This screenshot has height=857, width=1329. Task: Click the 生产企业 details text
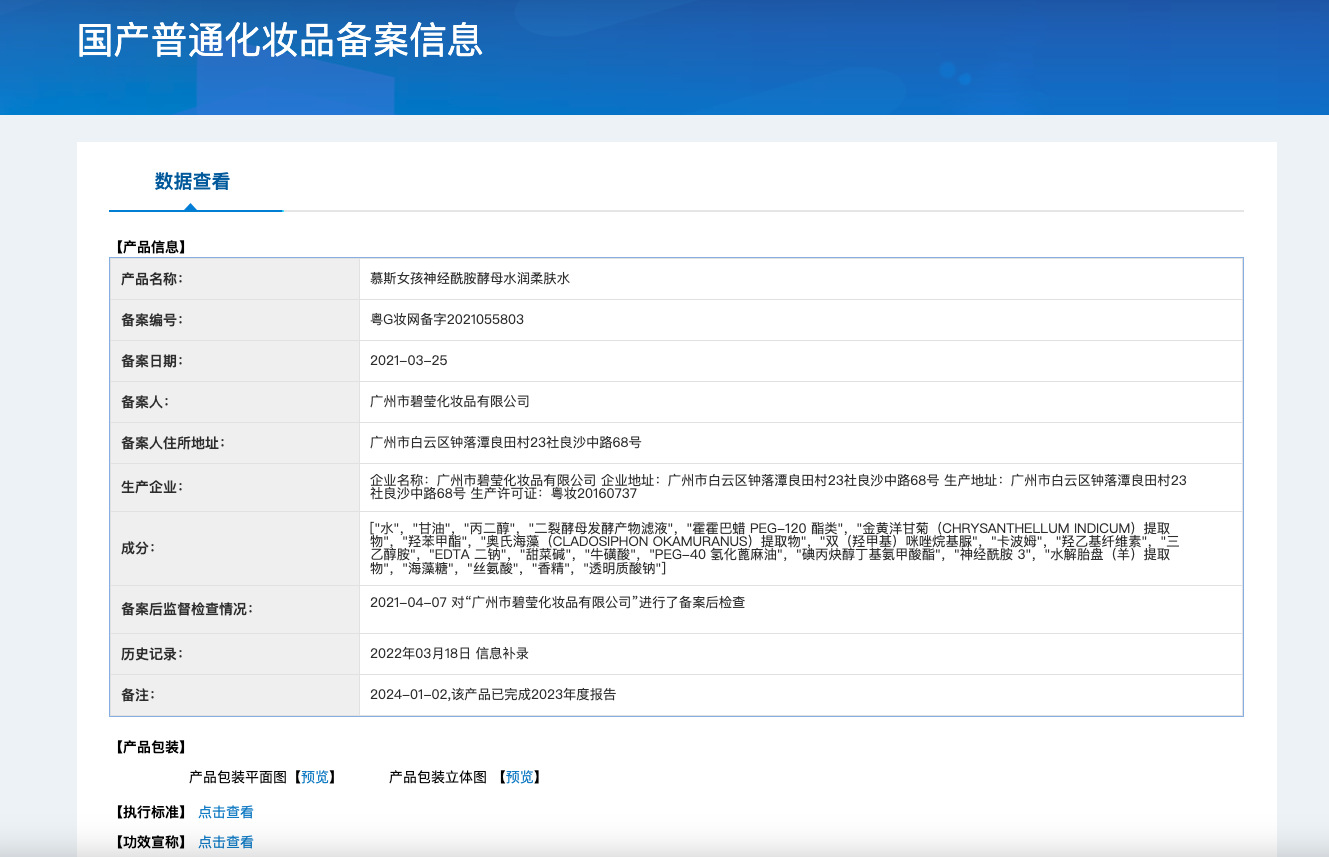point(778,487)
